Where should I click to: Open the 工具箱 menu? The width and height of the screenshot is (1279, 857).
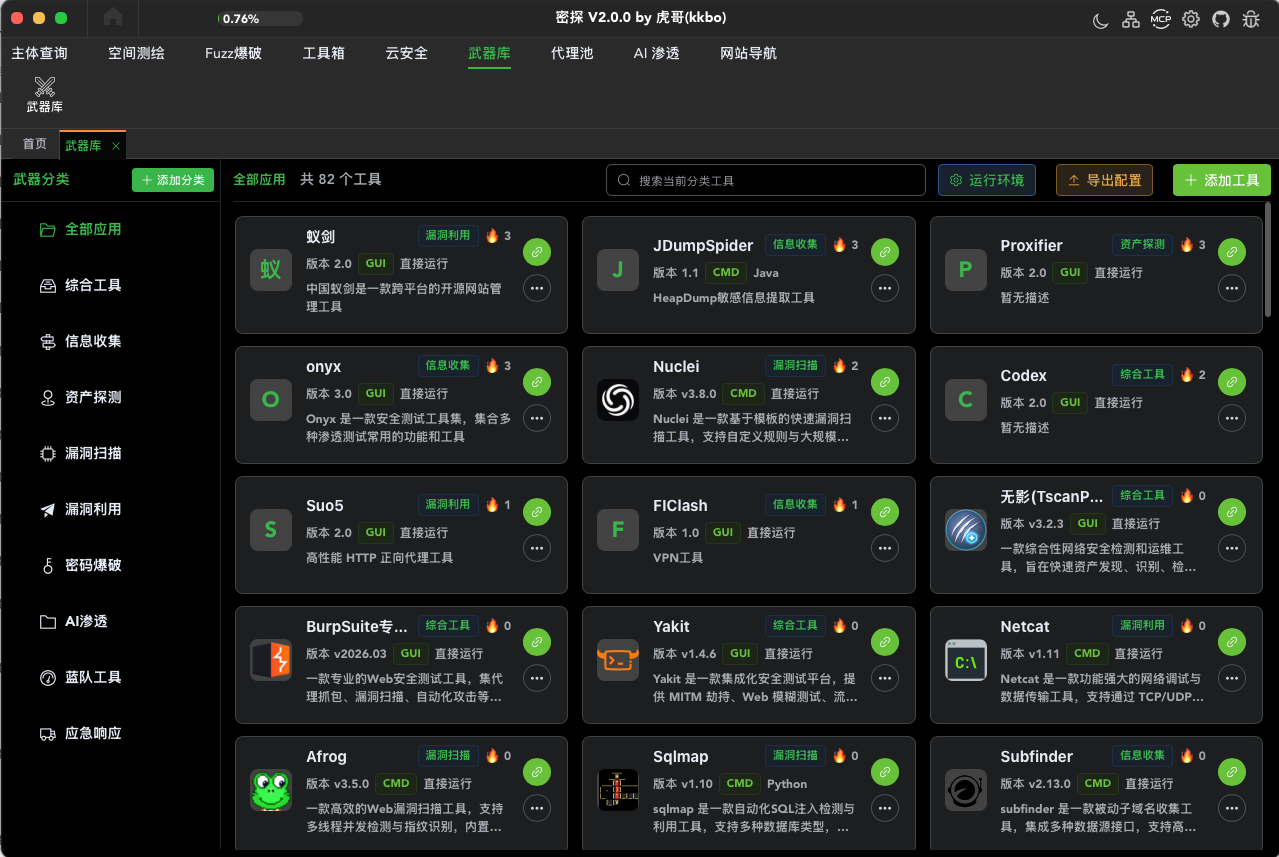[x=323, y=53]
